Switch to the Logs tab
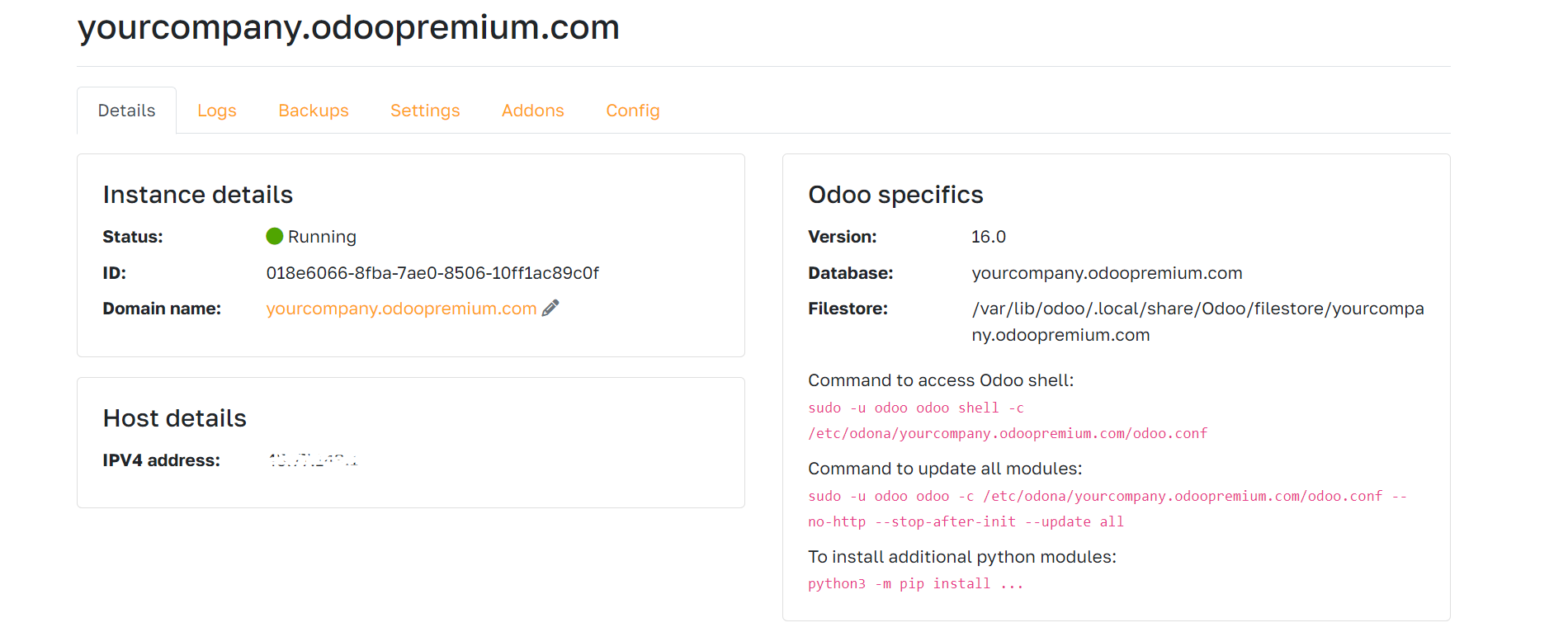The width and height of the screenshot is (1568, 632). pos(217,111)
